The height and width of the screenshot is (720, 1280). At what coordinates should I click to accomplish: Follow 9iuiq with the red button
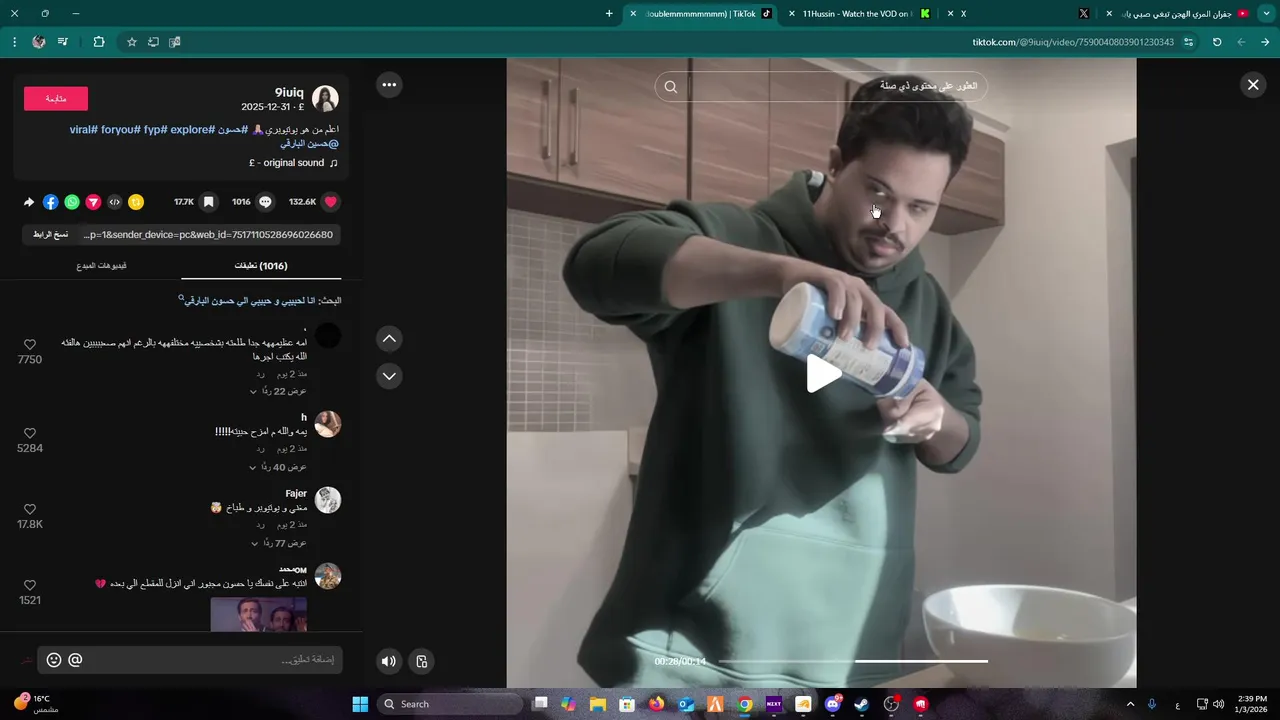[x=56, y=98]
